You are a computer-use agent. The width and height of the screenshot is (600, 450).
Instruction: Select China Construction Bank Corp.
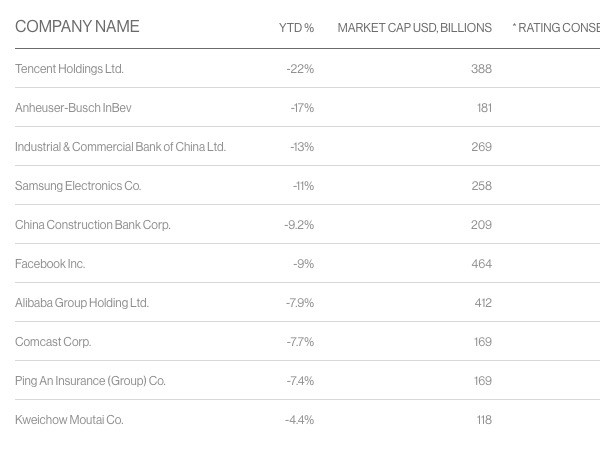[x=93, y=225]
